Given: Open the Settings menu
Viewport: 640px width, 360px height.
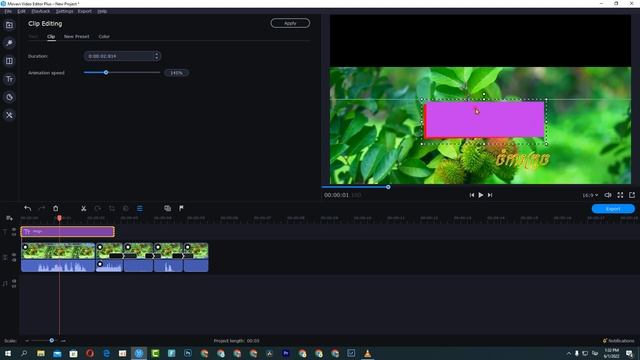Looking at the screenshot, I should [64, 11].
